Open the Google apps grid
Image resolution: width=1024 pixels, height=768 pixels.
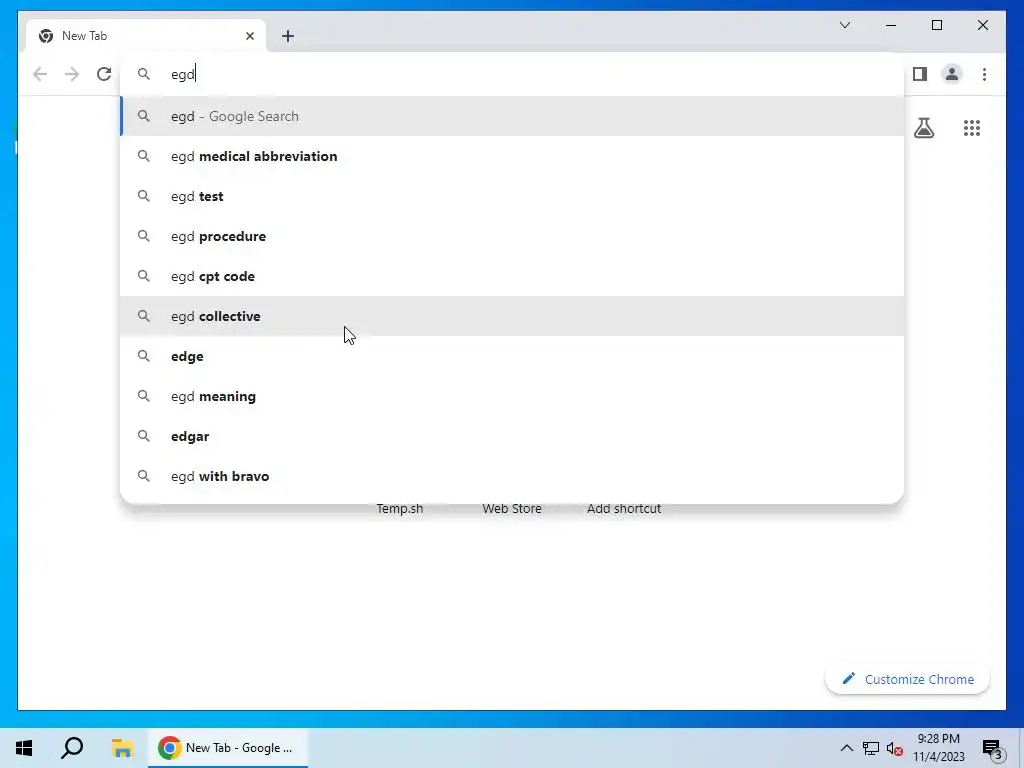972,128
